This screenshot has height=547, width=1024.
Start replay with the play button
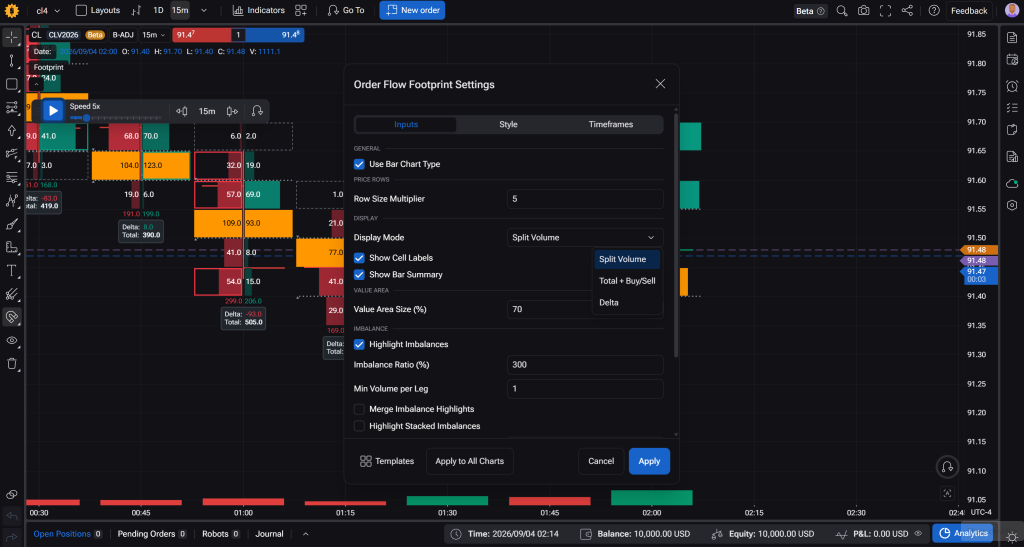tap(53, 111)
